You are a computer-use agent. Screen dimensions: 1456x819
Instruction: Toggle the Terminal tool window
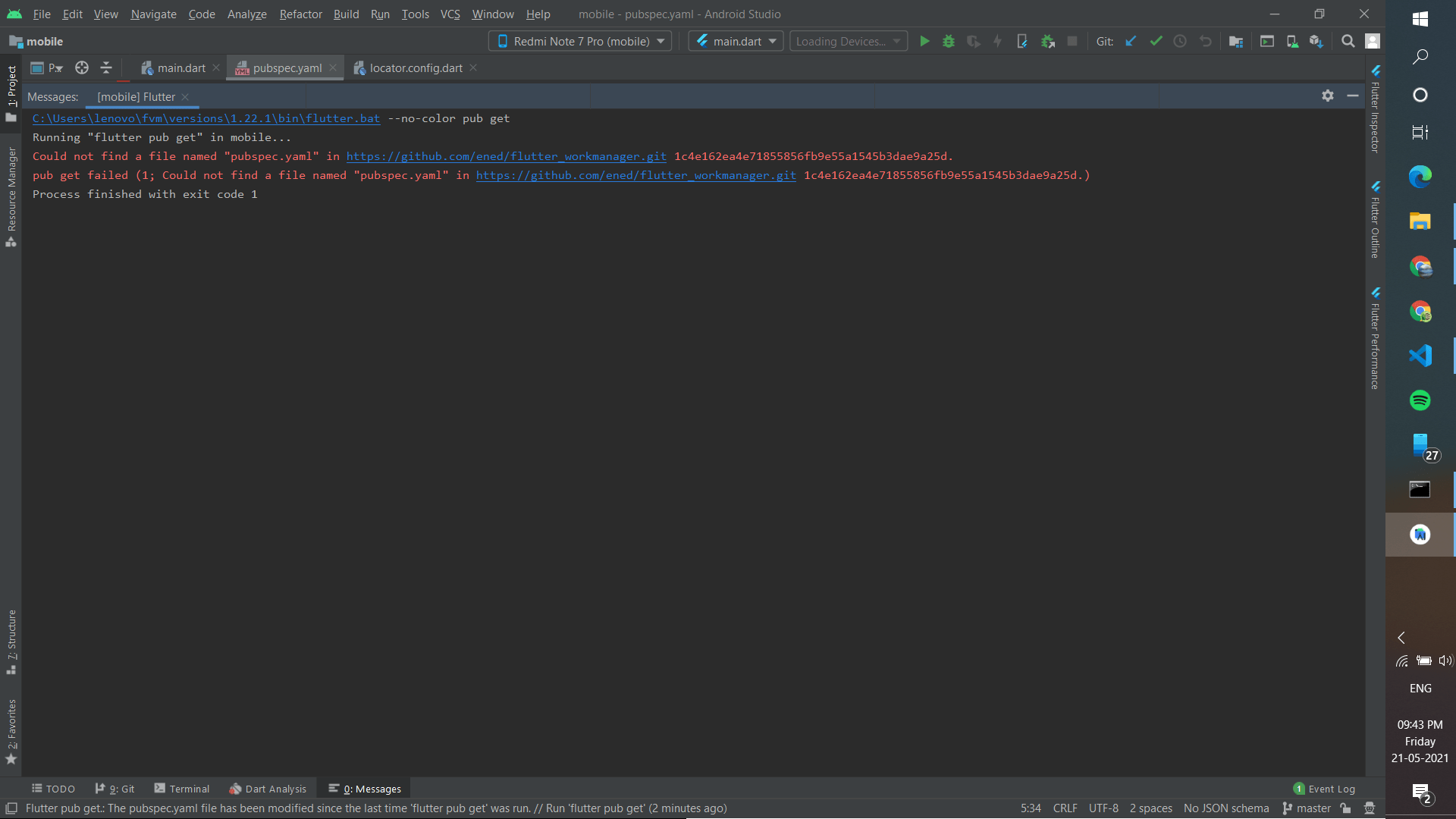[x=182, y=789]
